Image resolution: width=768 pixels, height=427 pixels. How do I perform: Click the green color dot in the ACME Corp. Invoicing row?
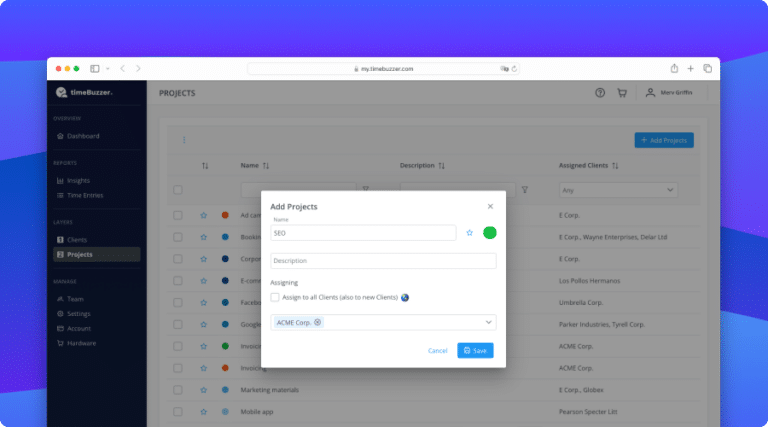[225, 346]
